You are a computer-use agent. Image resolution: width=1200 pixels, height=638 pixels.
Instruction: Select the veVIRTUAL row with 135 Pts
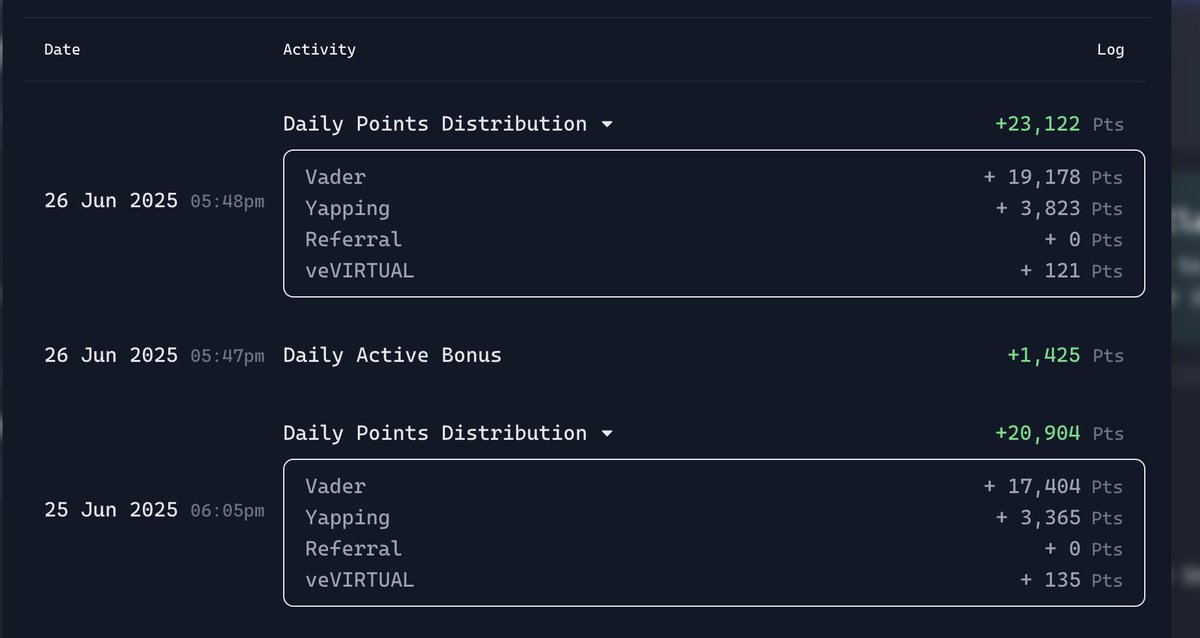click(x=714, y=579)
